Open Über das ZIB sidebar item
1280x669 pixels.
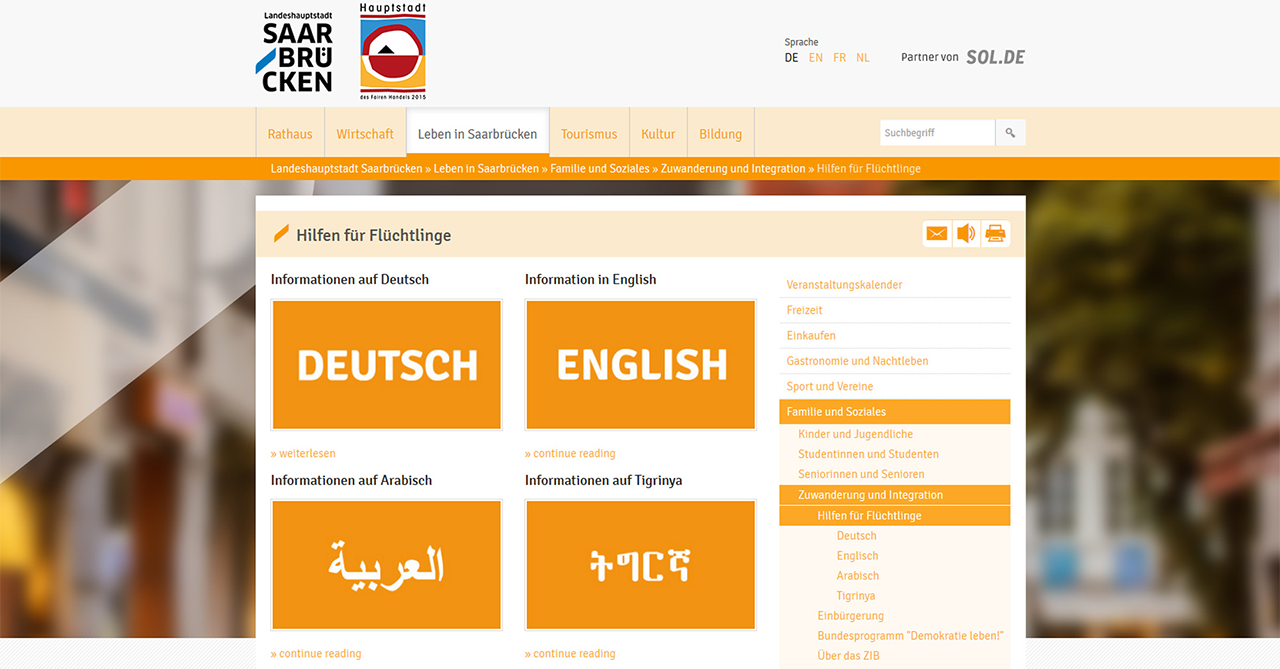848,656
